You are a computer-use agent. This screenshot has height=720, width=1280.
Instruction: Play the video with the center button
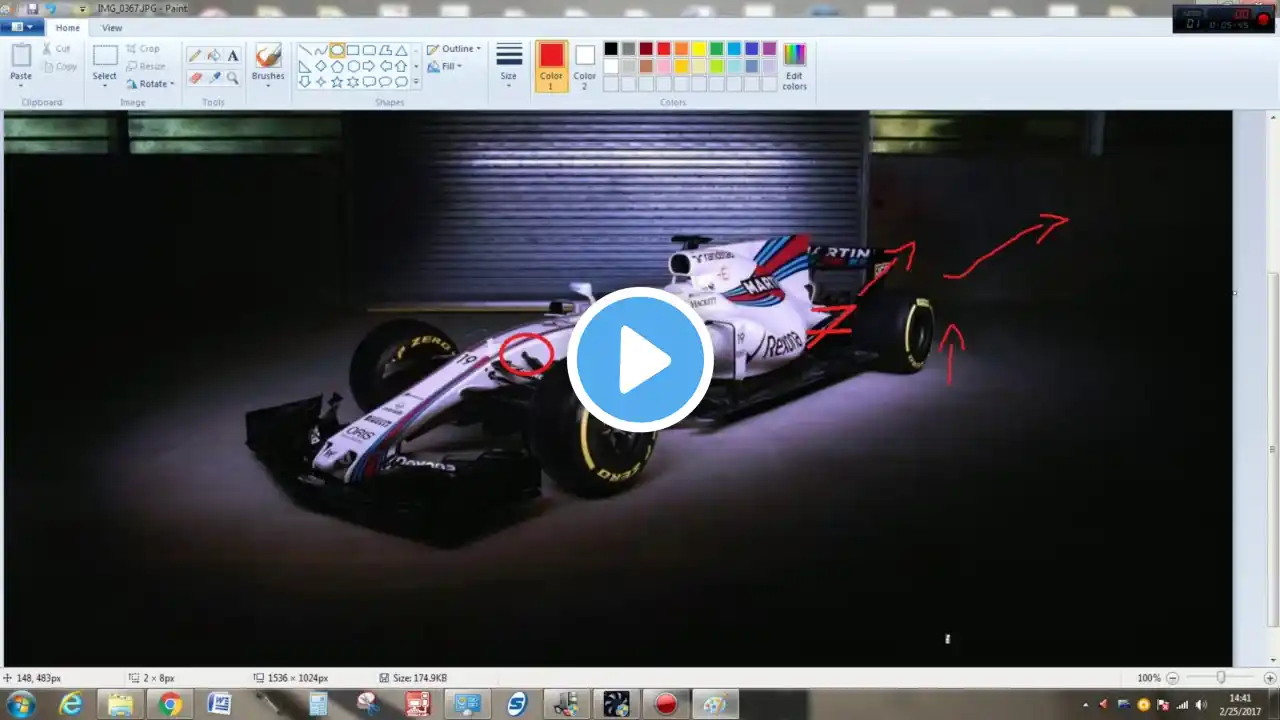[640, 360]
